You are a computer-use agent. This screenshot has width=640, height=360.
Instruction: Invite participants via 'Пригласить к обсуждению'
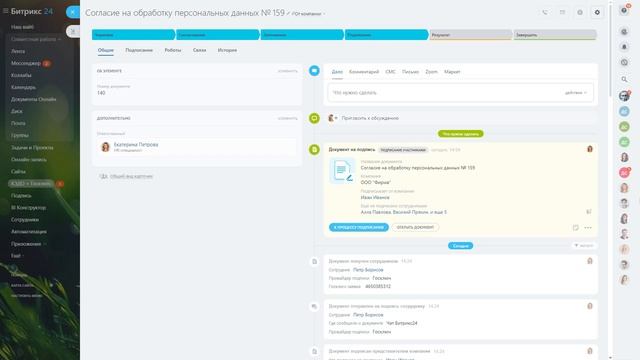370,118
